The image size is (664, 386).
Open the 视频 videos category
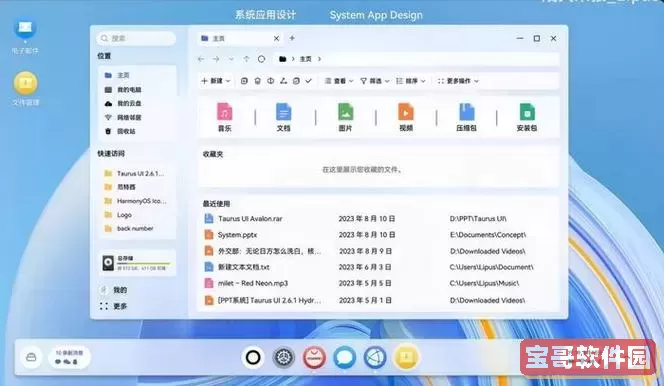click(x=406, y=117)
